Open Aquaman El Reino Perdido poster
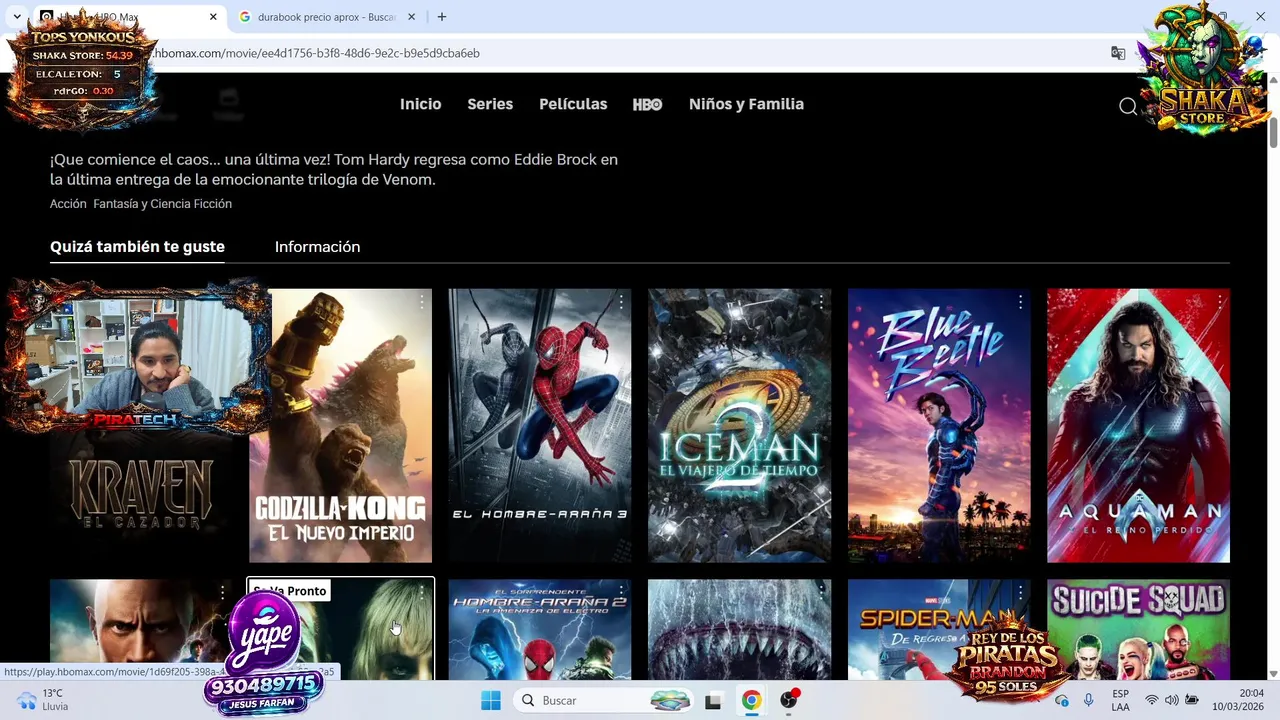The height and width of the screenshot is (720, 1280). coord(1138,426)
